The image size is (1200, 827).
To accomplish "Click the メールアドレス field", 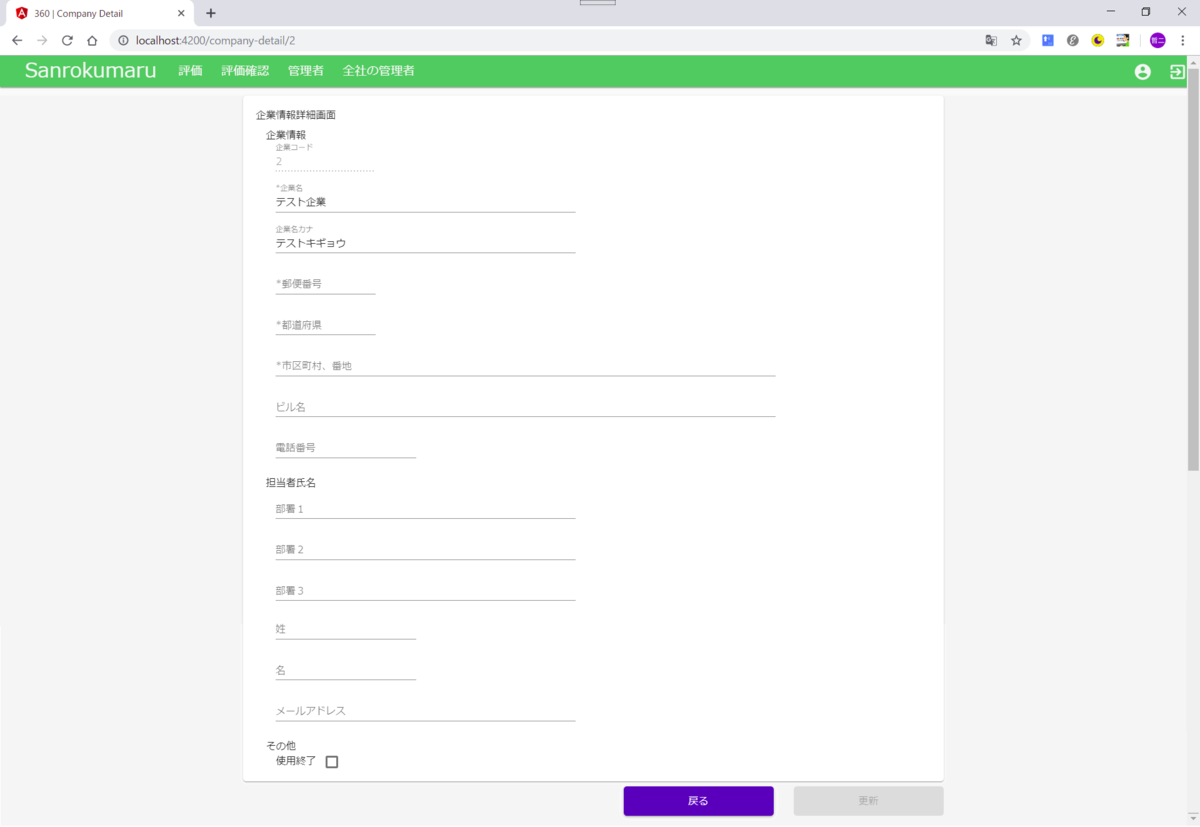I will 426,711.
